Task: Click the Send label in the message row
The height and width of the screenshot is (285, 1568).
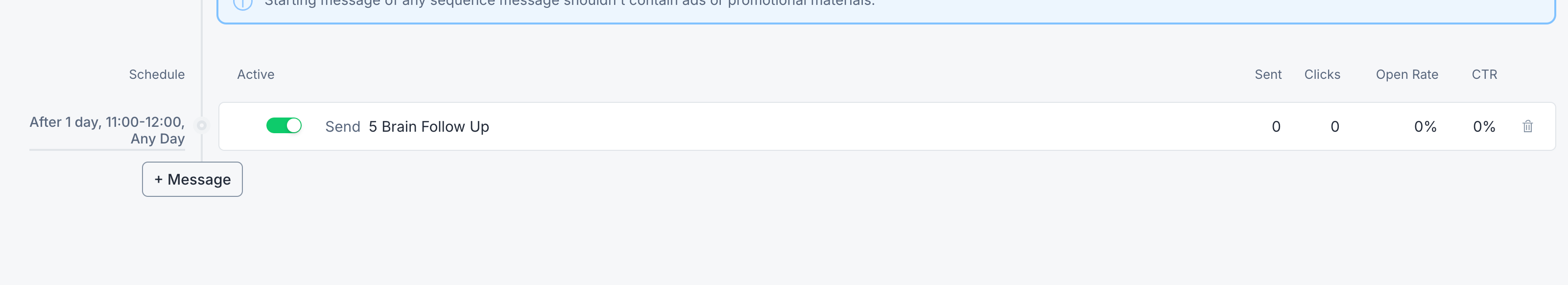Action: 343,127
